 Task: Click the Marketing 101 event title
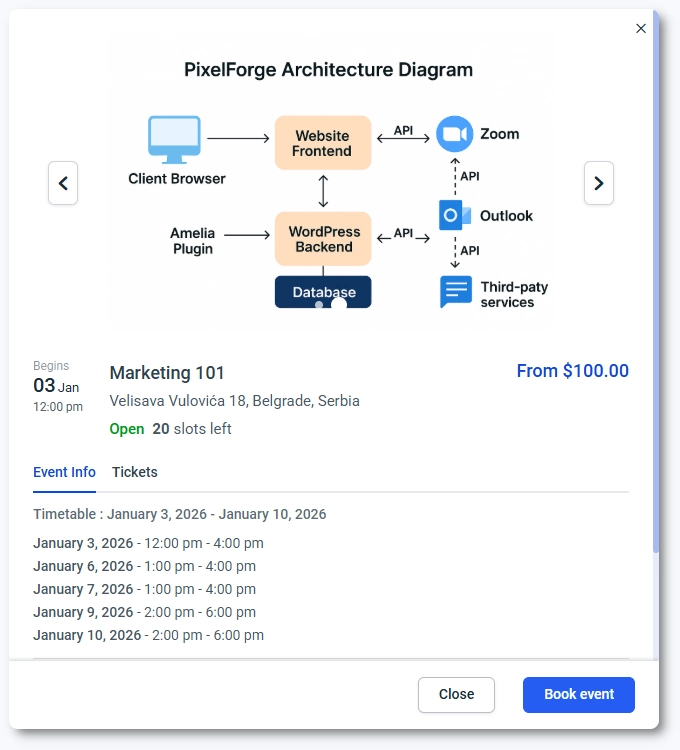click(x=167, y=373)
